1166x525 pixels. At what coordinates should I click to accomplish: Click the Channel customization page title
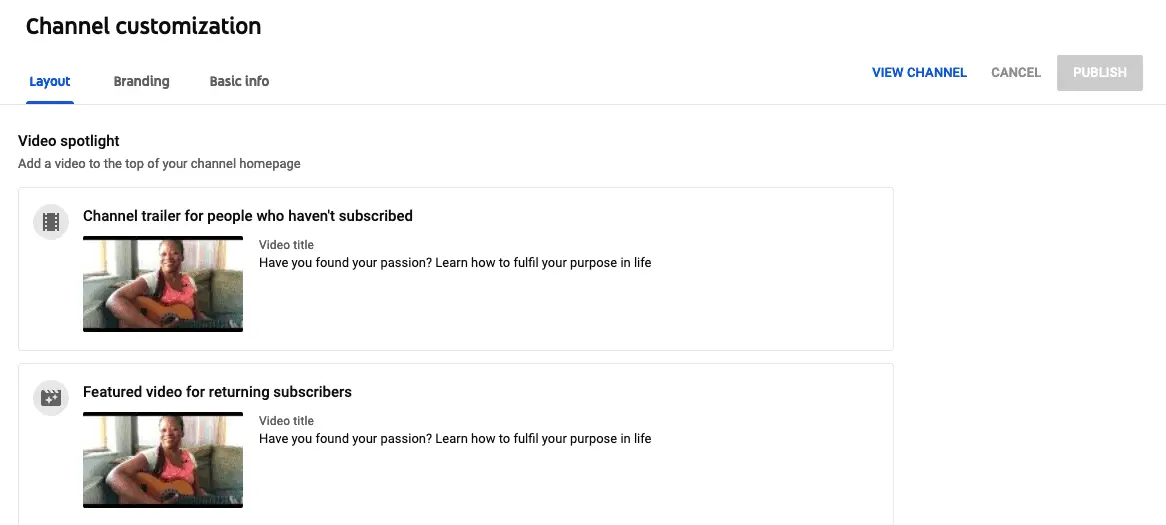coord(144,26)
